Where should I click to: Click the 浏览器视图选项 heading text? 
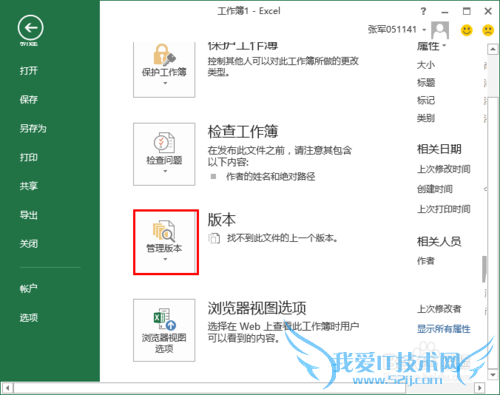[257, 308]
